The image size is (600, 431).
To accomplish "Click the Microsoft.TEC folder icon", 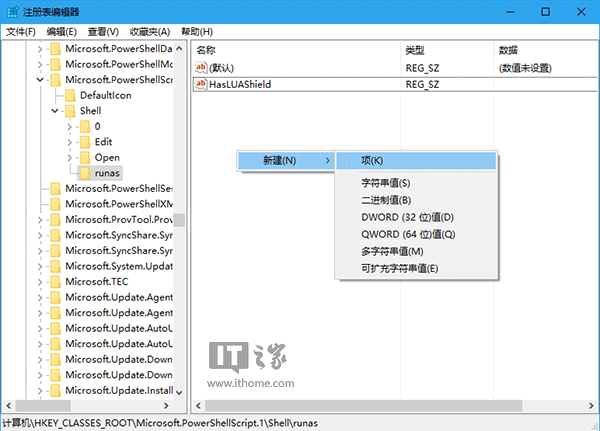I will click(55, 282).
